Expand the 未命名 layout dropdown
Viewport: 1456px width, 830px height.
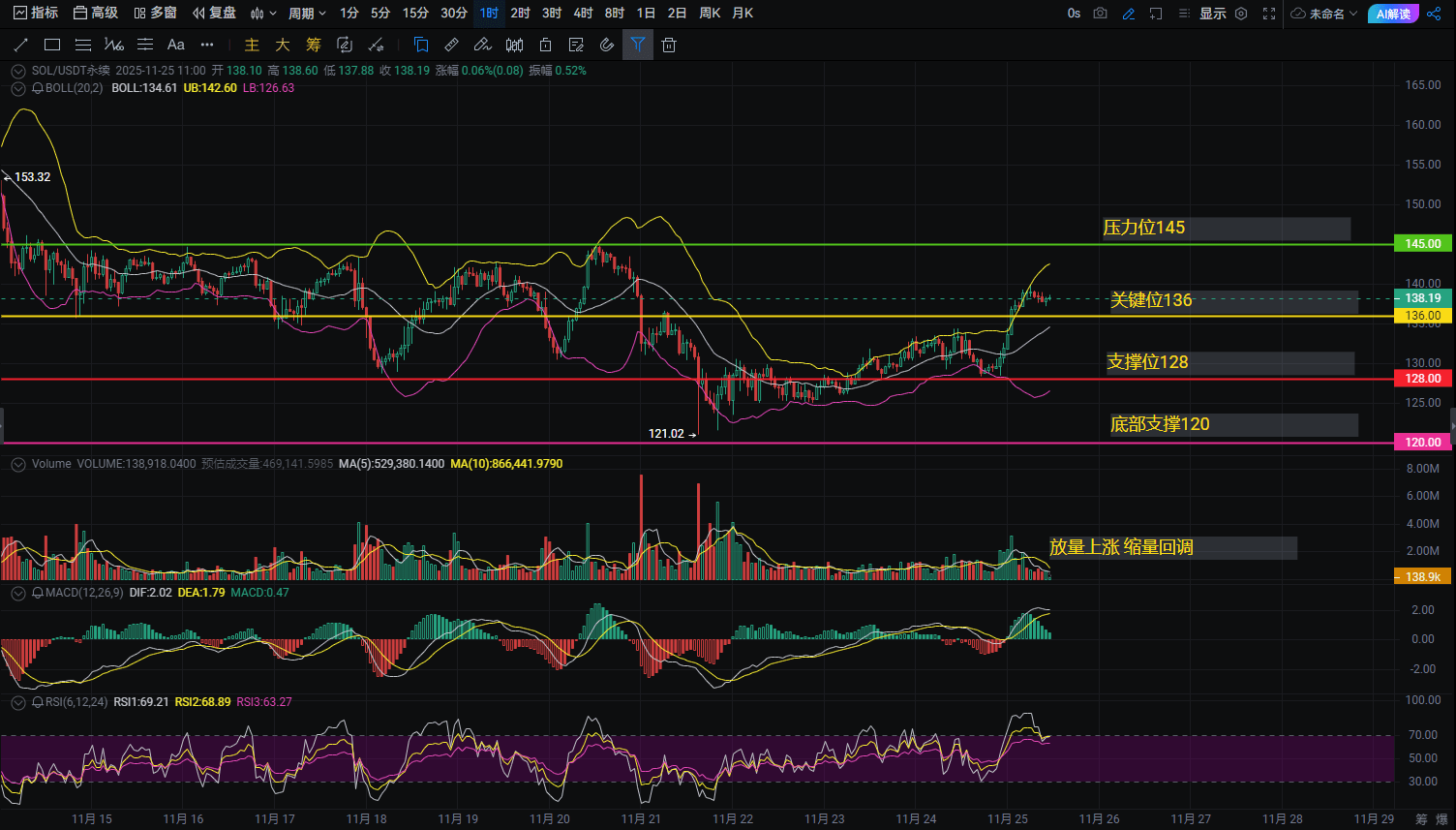pyautogui.click(x=1325, y=14)
